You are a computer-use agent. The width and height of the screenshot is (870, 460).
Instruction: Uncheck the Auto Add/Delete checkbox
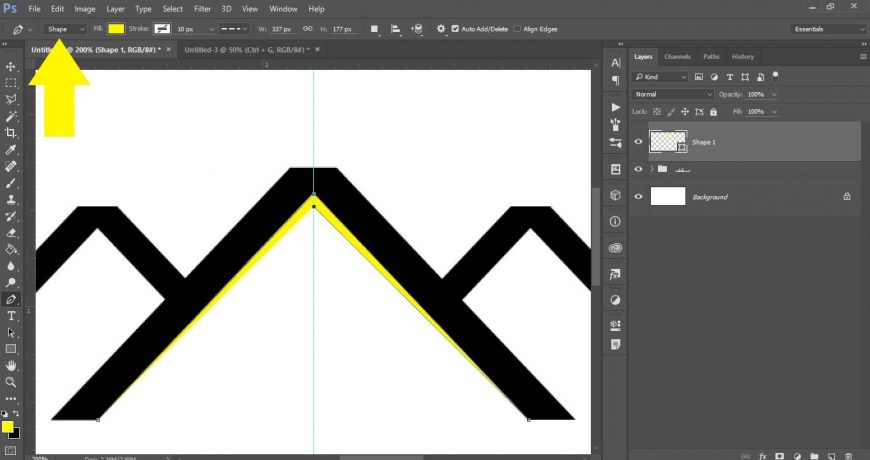pos(456,29)
